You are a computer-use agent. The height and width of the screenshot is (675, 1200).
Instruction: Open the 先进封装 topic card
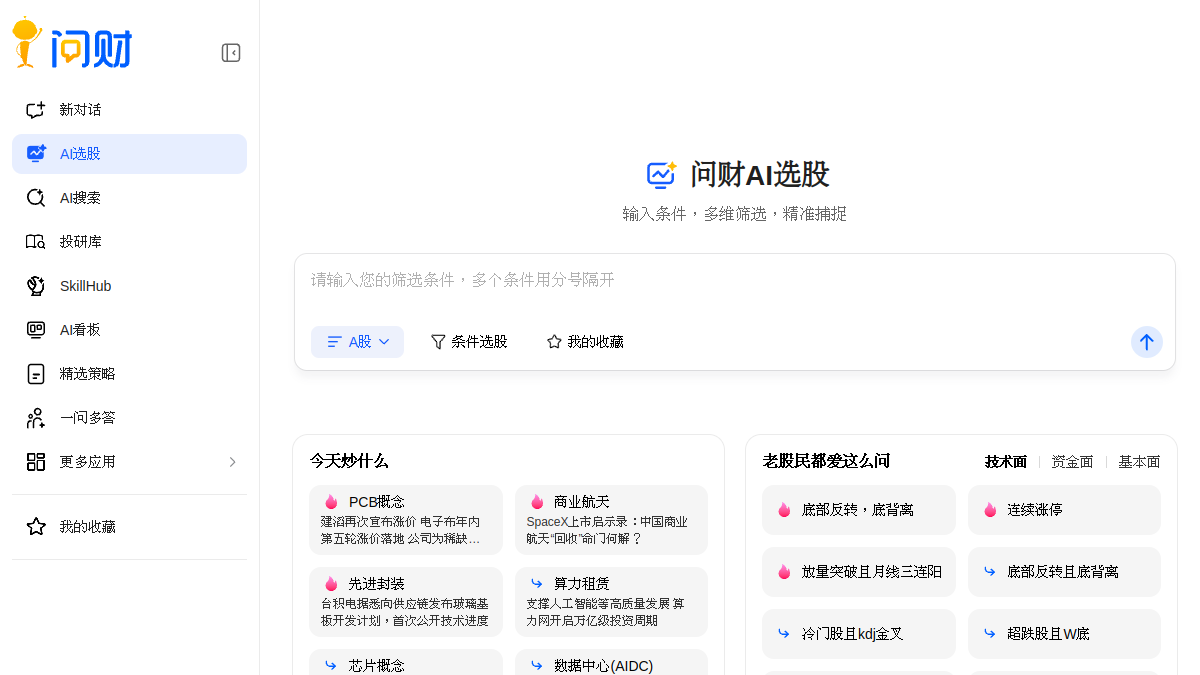406,602
